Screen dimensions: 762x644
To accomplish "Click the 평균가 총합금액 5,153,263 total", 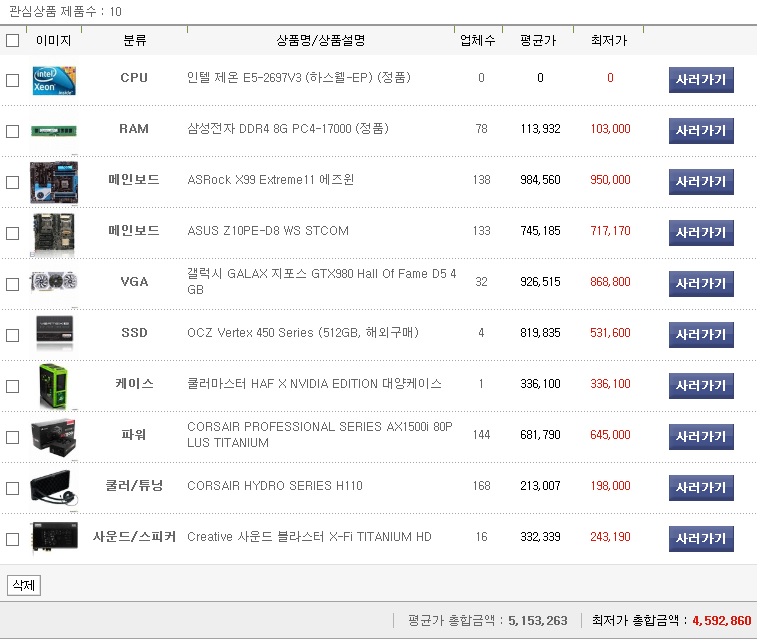I will coord(487,621).
